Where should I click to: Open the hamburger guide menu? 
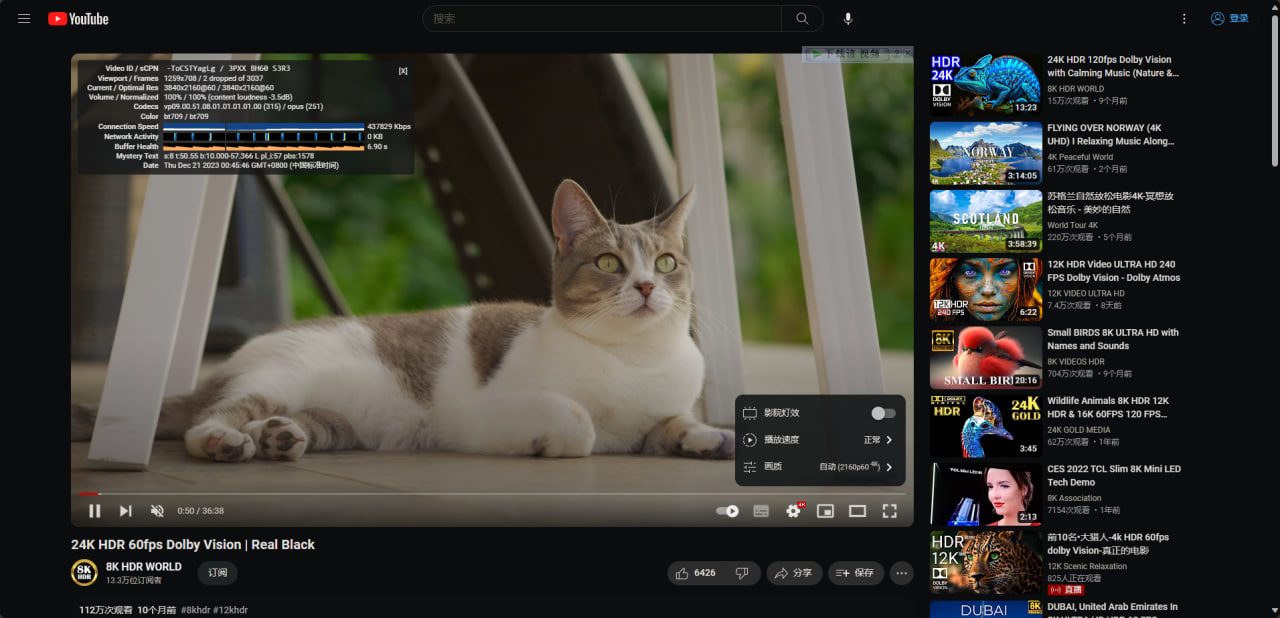[24, 19]
